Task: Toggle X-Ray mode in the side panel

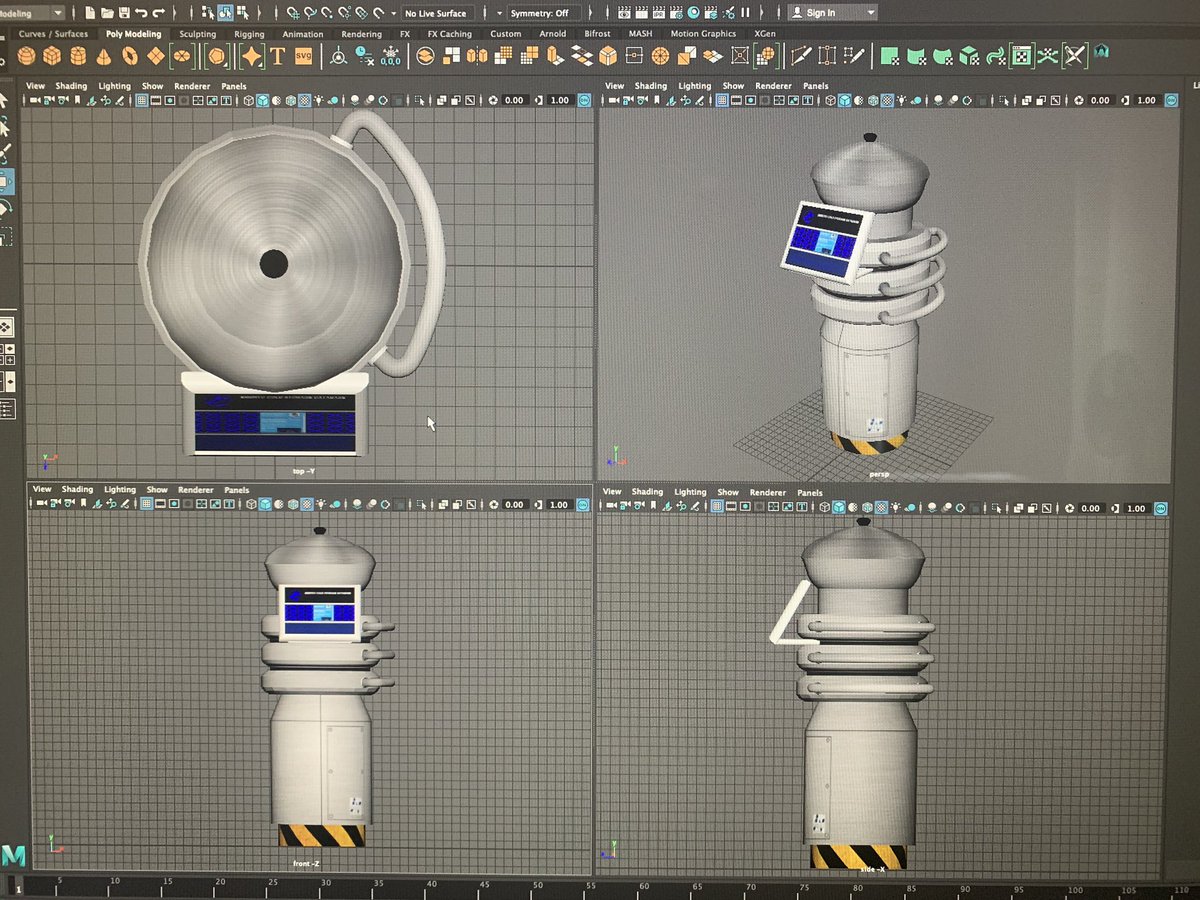Action: 1018,508
